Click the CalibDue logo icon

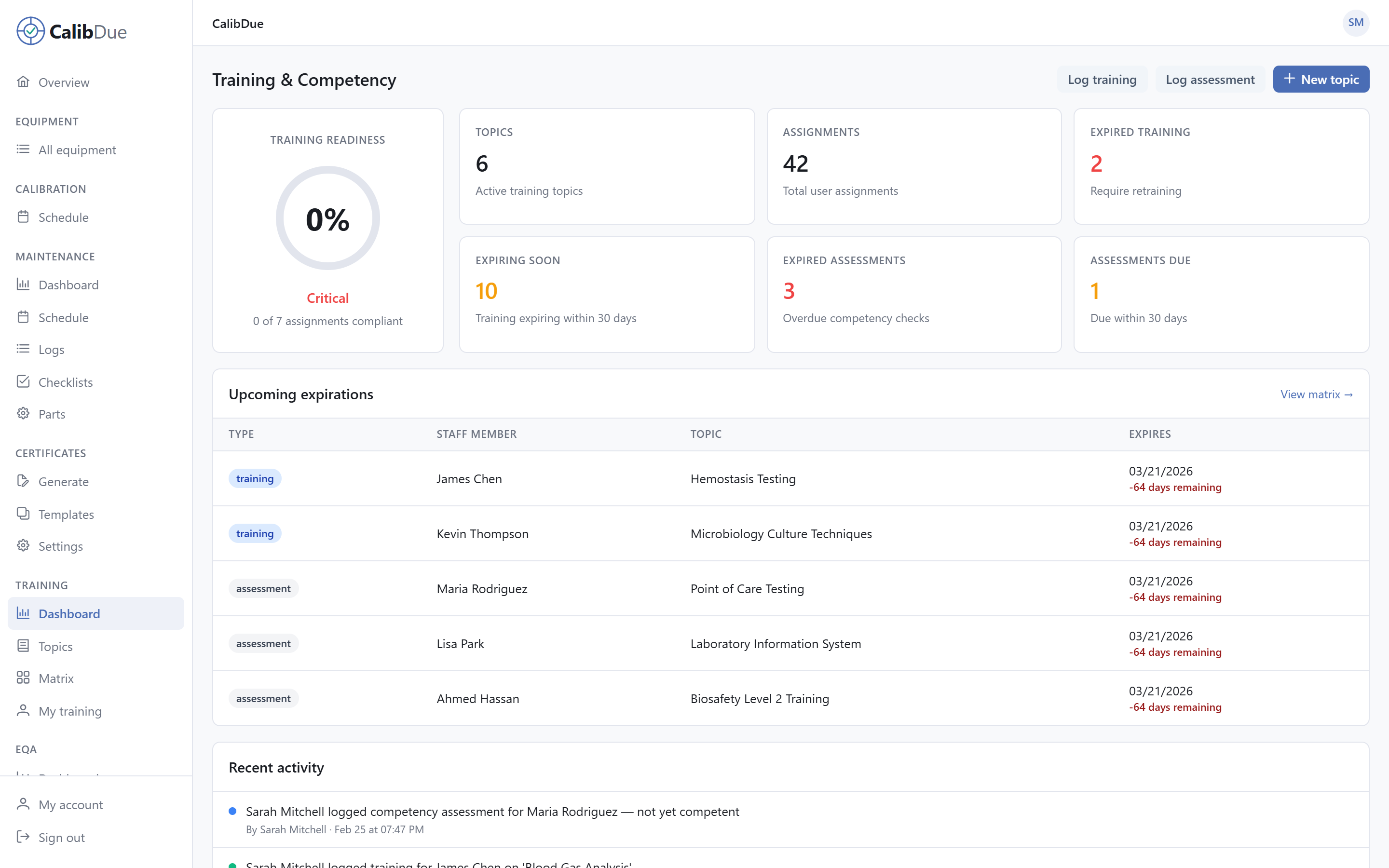point(30,31)
